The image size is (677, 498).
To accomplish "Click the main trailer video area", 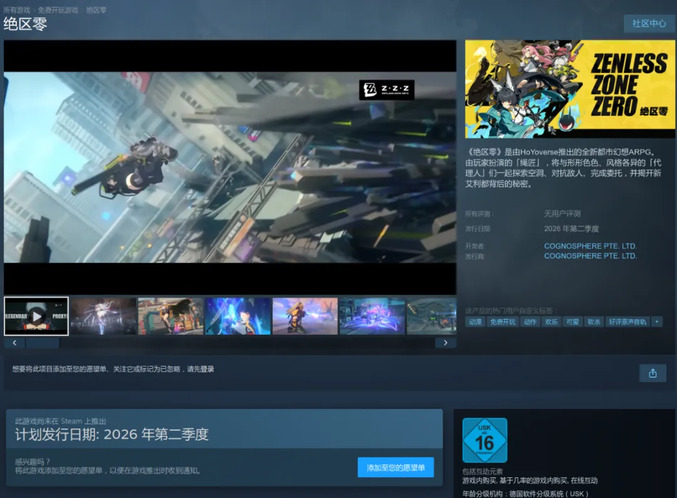I will pyautogui.click(x=230, y=167).
